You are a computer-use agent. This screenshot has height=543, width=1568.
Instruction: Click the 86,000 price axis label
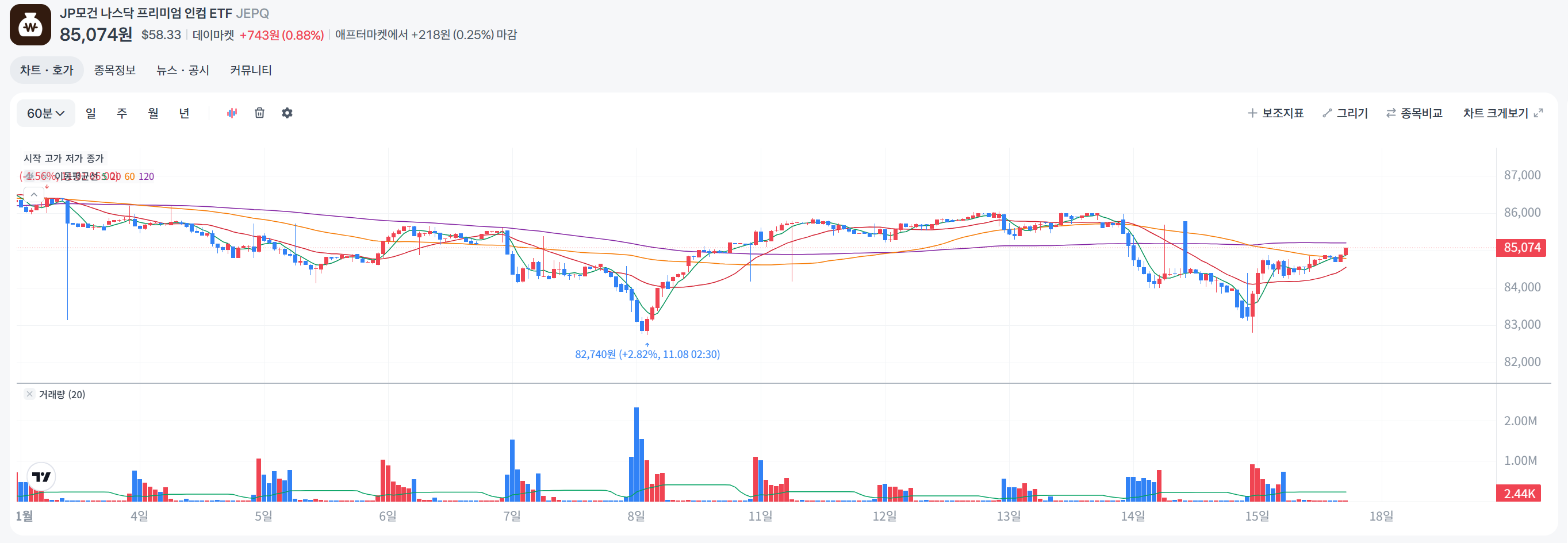point(1522,212)
